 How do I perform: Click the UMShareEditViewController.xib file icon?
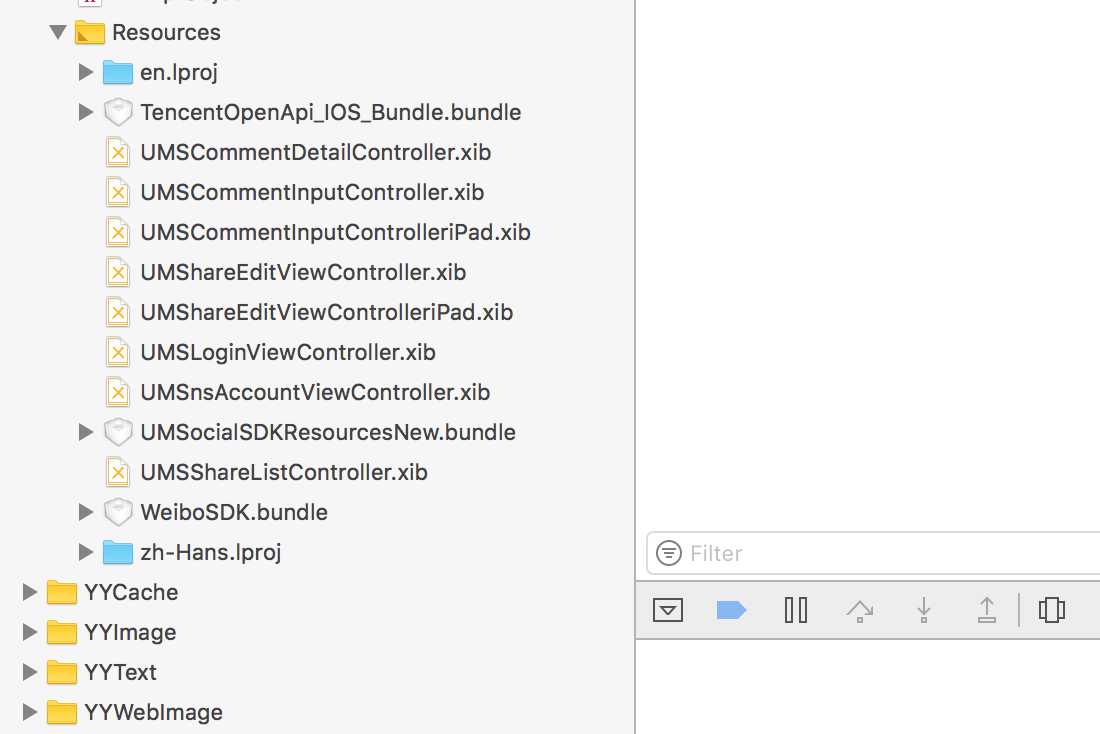[118, 272]
